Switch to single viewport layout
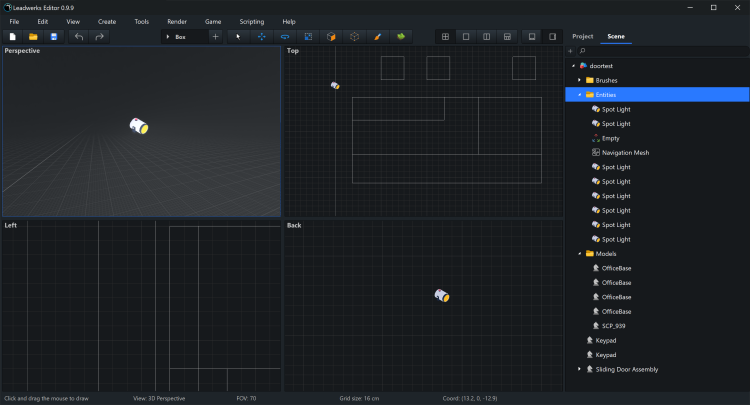This screenshot has height=405, width=750. click(466, 37)
